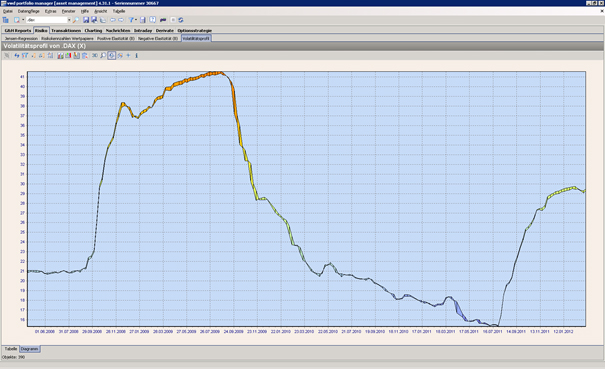The width and height of the screenshot is (605, 369).
Task: Open the Extras menu
Action: click(x=51, y=11)
